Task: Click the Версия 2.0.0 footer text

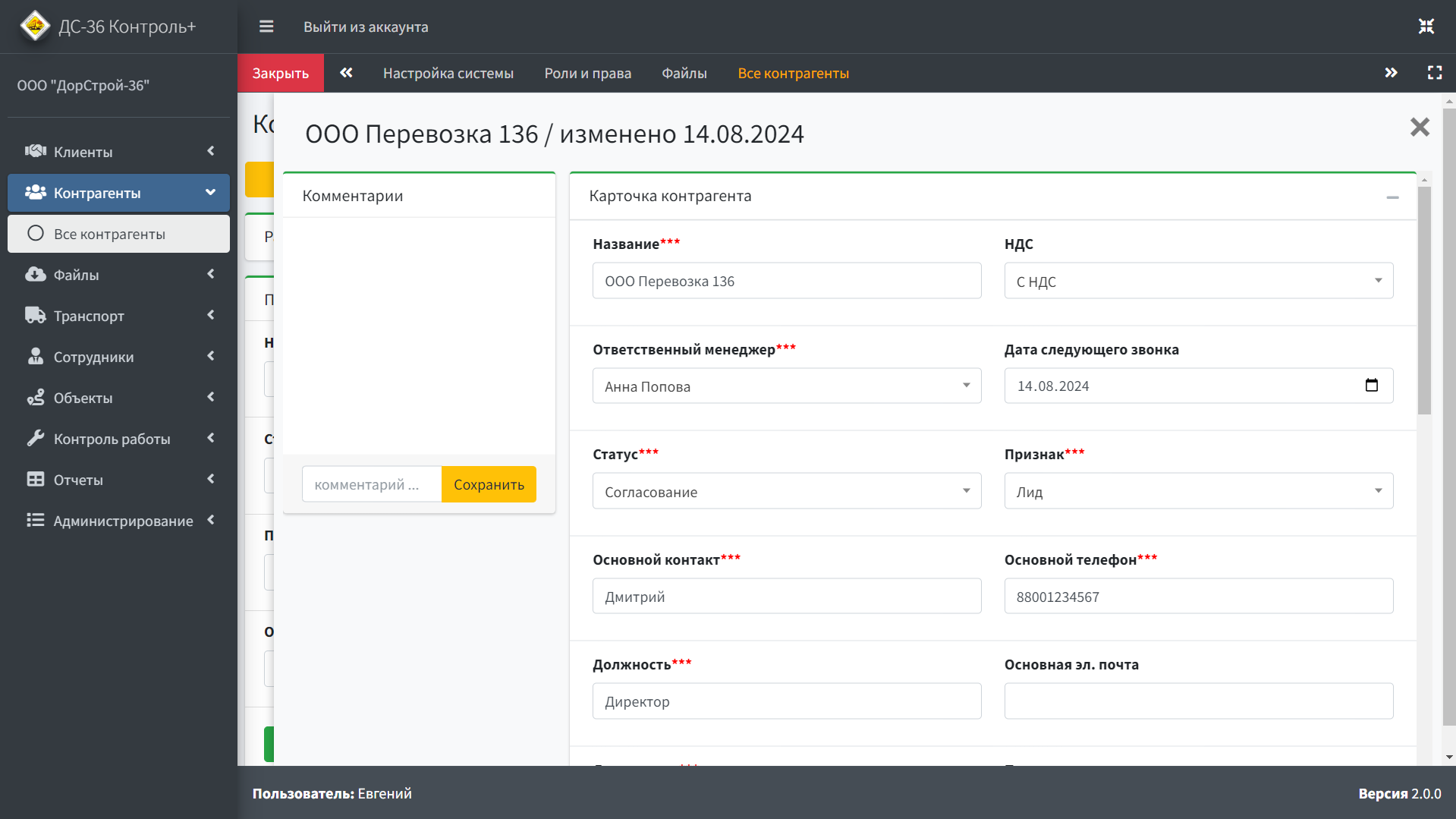Action: pos(1400,793)
